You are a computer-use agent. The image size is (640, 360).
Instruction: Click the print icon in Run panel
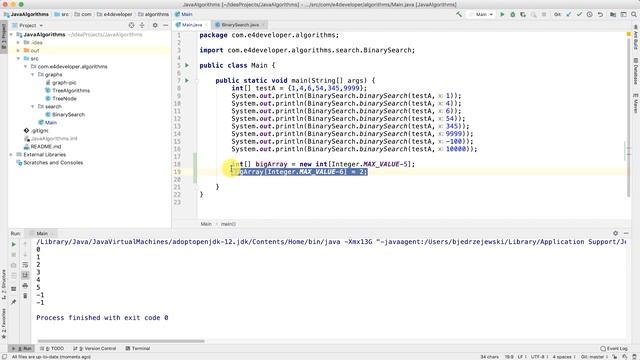pyautogui.click(x=25, y=285)
